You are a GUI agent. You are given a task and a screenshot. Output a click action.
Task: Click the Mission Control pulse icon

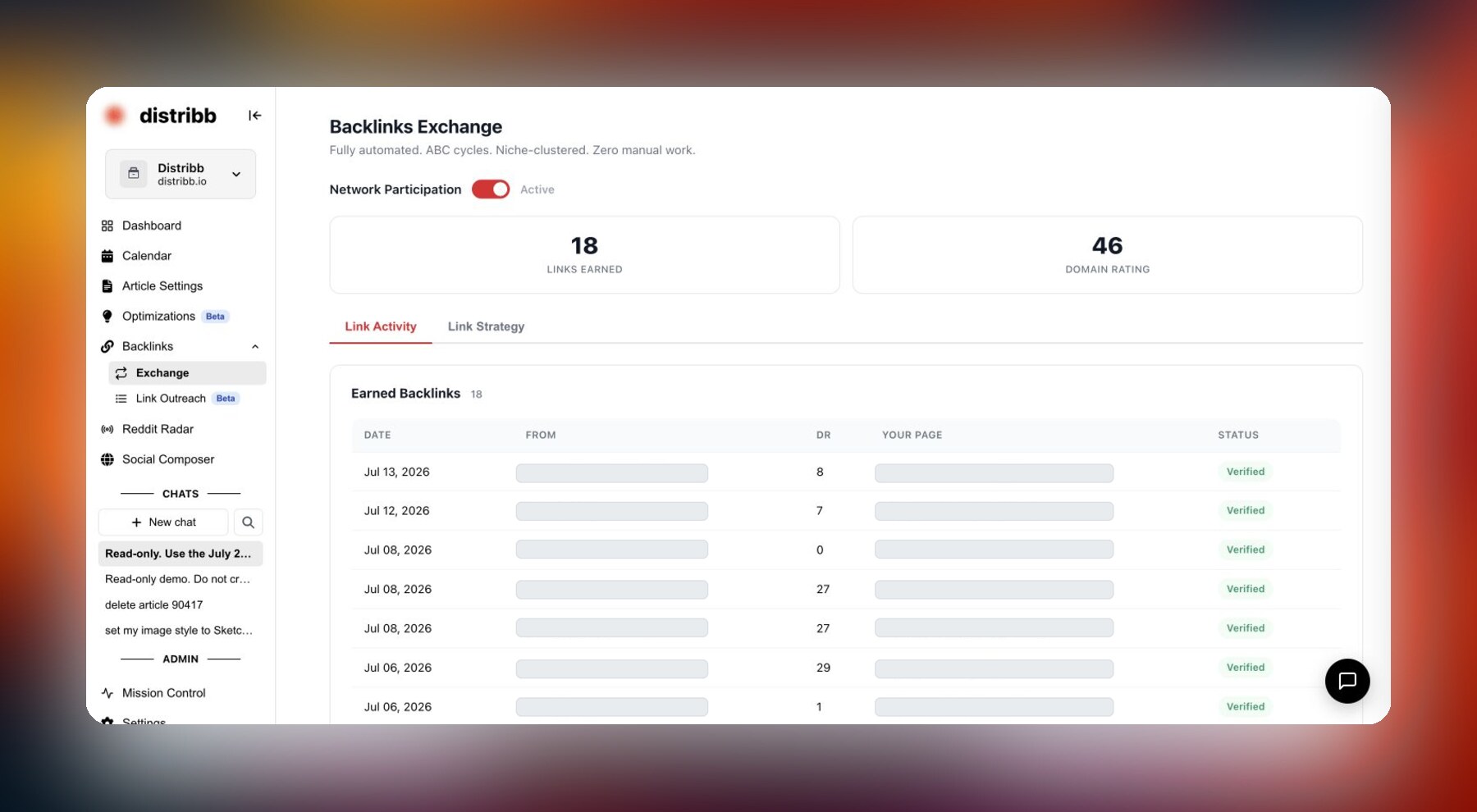[107, 693]
